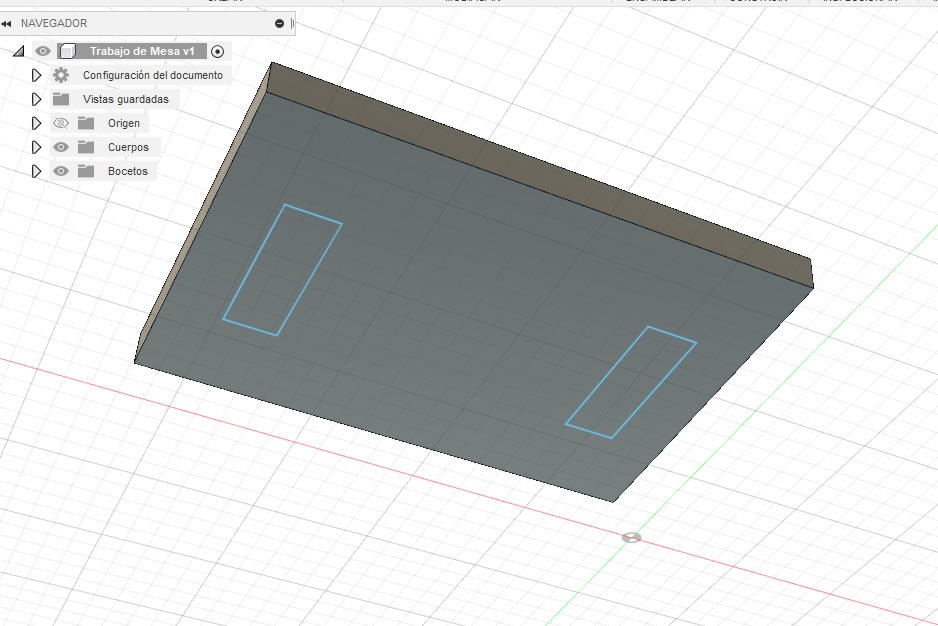The width and height of the screenshot is (938, 626).
Task: Collapse the NAVEGADOR panel with double-arrow icon
Action: click(6, 24)
